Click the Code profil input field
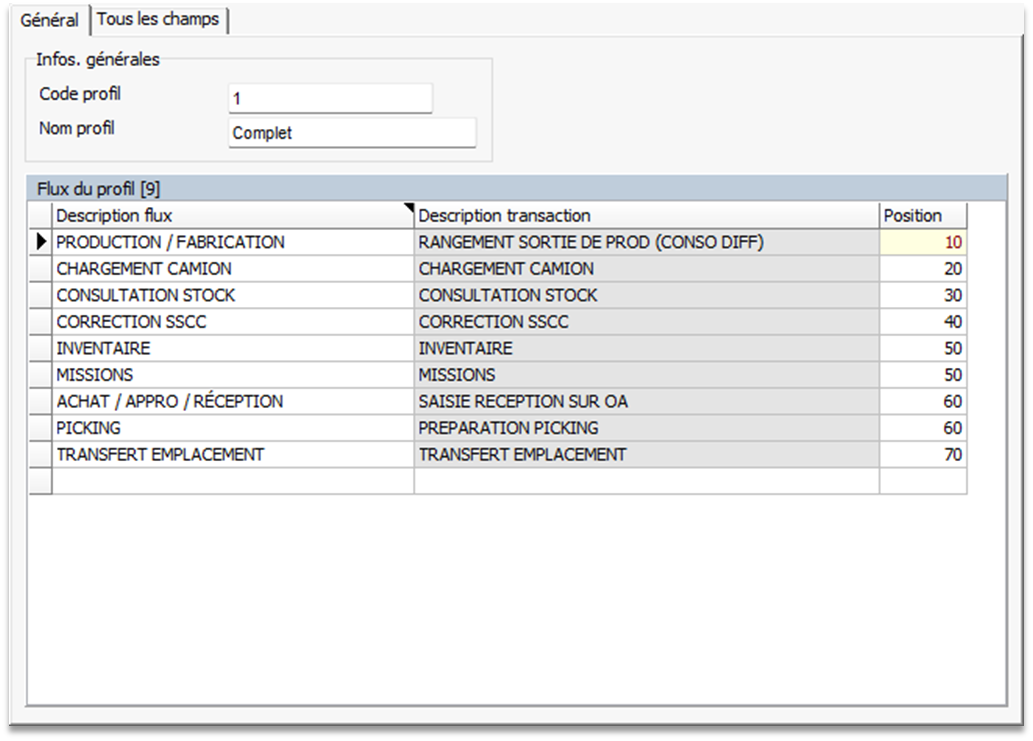1033x741 pixels. 330,99
